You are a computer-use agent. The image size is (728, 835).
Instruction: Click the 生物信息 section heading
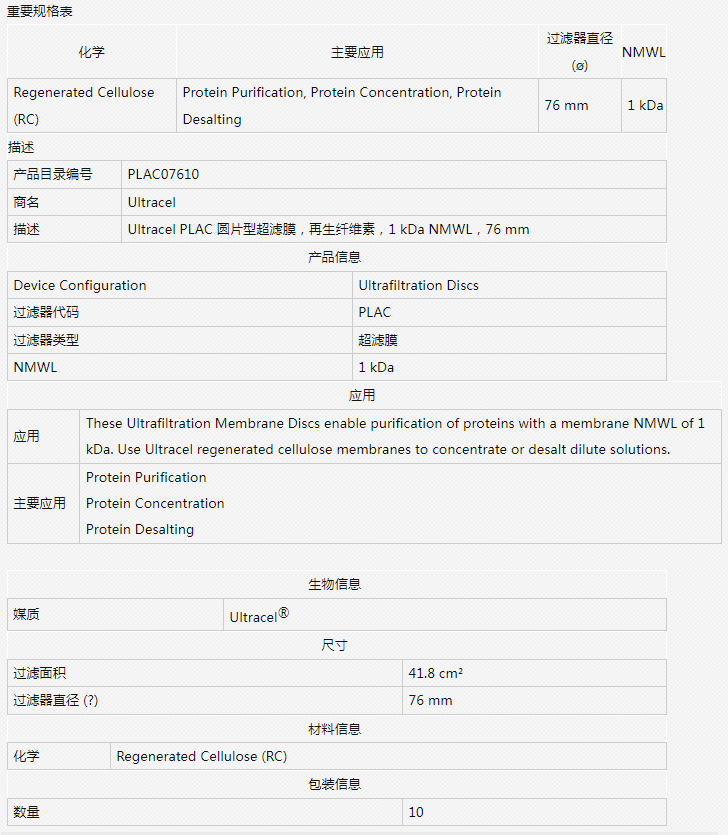pyautogui.click(x=334, y=584)
